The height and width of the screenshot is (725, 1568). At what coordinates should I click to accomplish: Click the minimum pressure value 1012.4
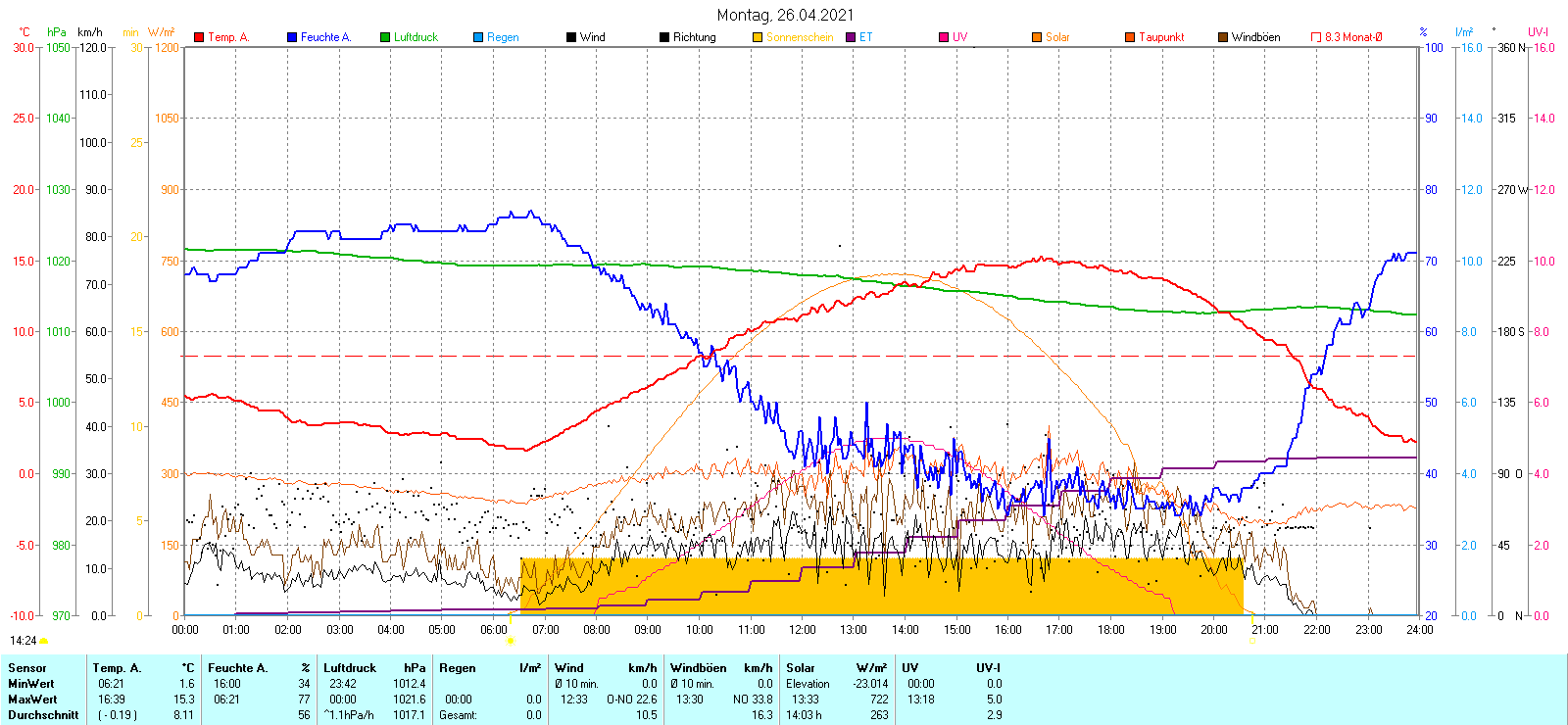pos(409,684)
